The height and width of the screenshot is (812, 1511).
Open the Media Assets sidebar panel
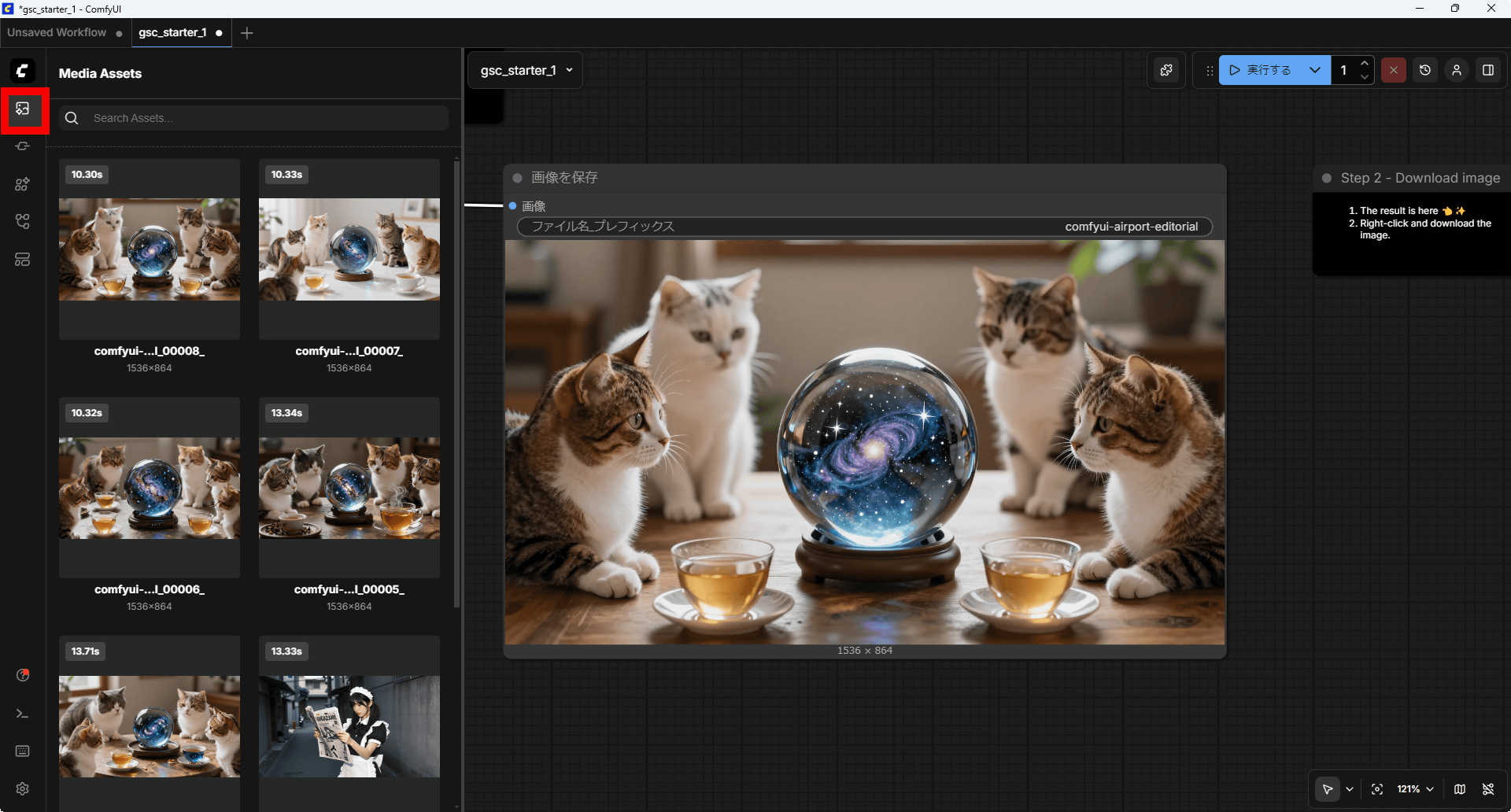pyautogui.click(x=23, y=109)
